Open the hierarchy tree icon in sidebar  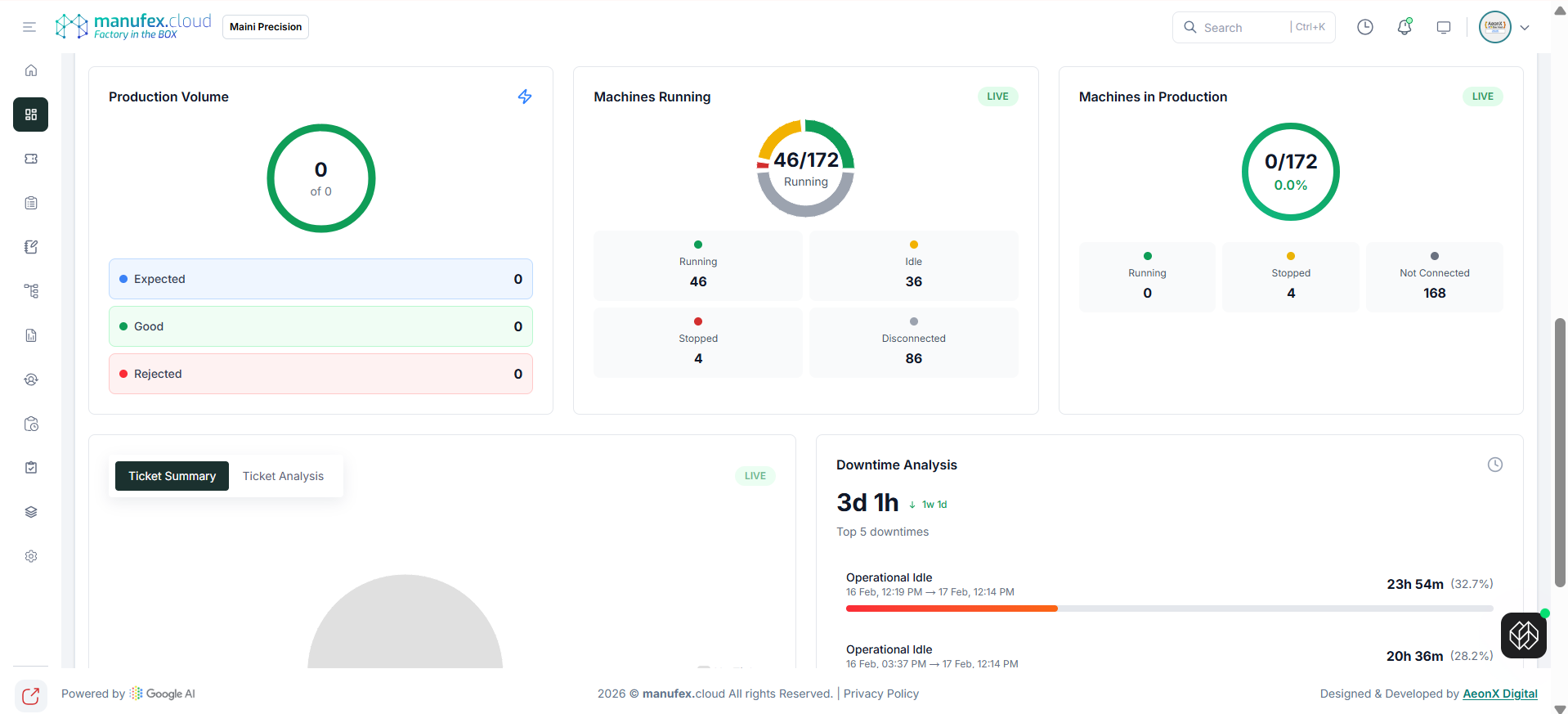31,291
